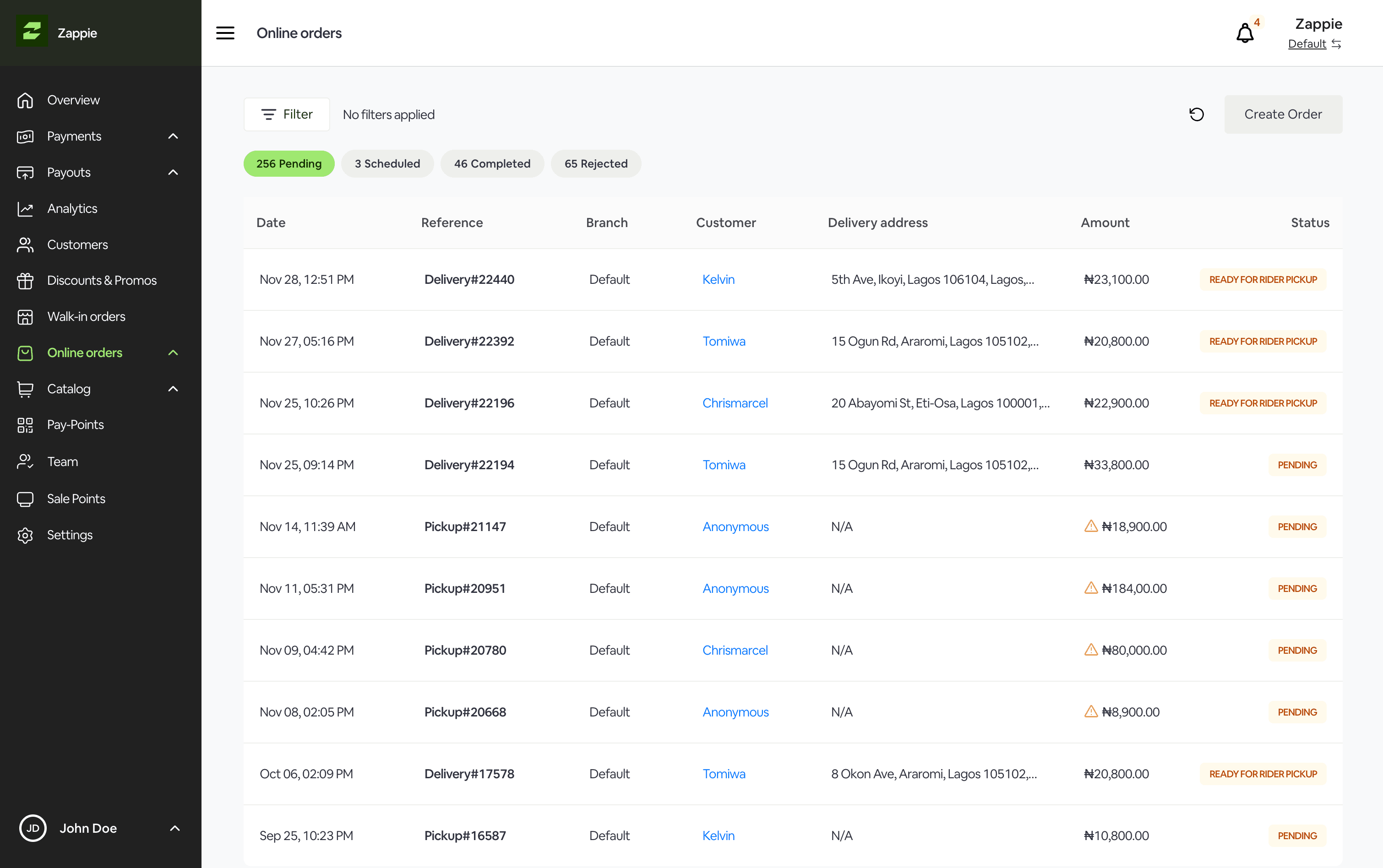Open customer profile for Chrismarcel
Viewport: 1383px width, 868px height.
tap(735, 402)
